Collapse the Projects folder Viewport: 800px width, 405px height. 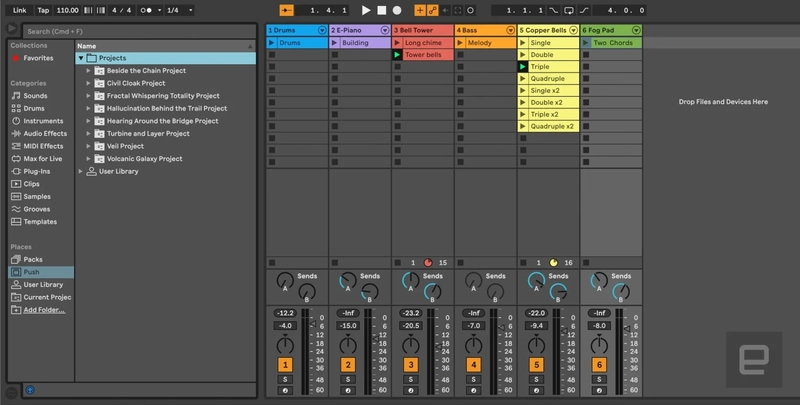pyautogui.click(x=81, y=58)
